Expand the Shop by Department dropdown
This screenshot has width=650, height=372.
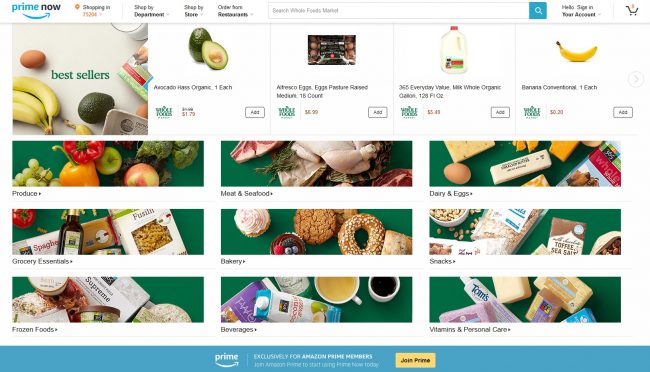151,11
